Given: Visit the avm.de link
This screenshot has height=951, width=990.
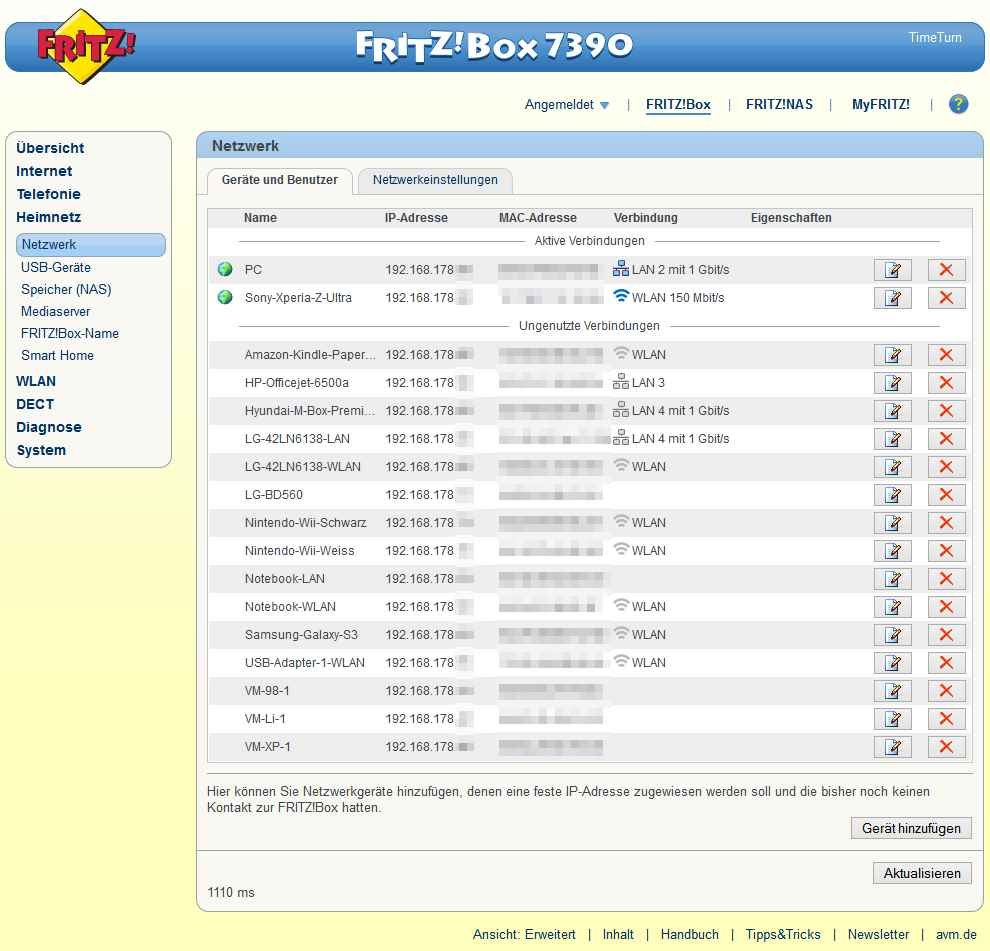Looking at the screenshot, I should pos(956,935).
